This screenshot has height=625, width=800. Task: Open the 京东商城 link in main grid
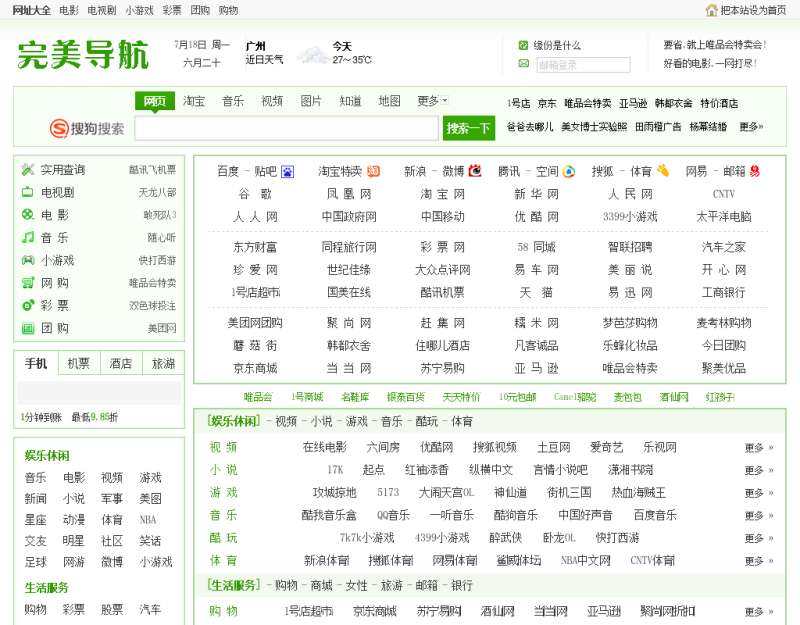click(255, 368)
